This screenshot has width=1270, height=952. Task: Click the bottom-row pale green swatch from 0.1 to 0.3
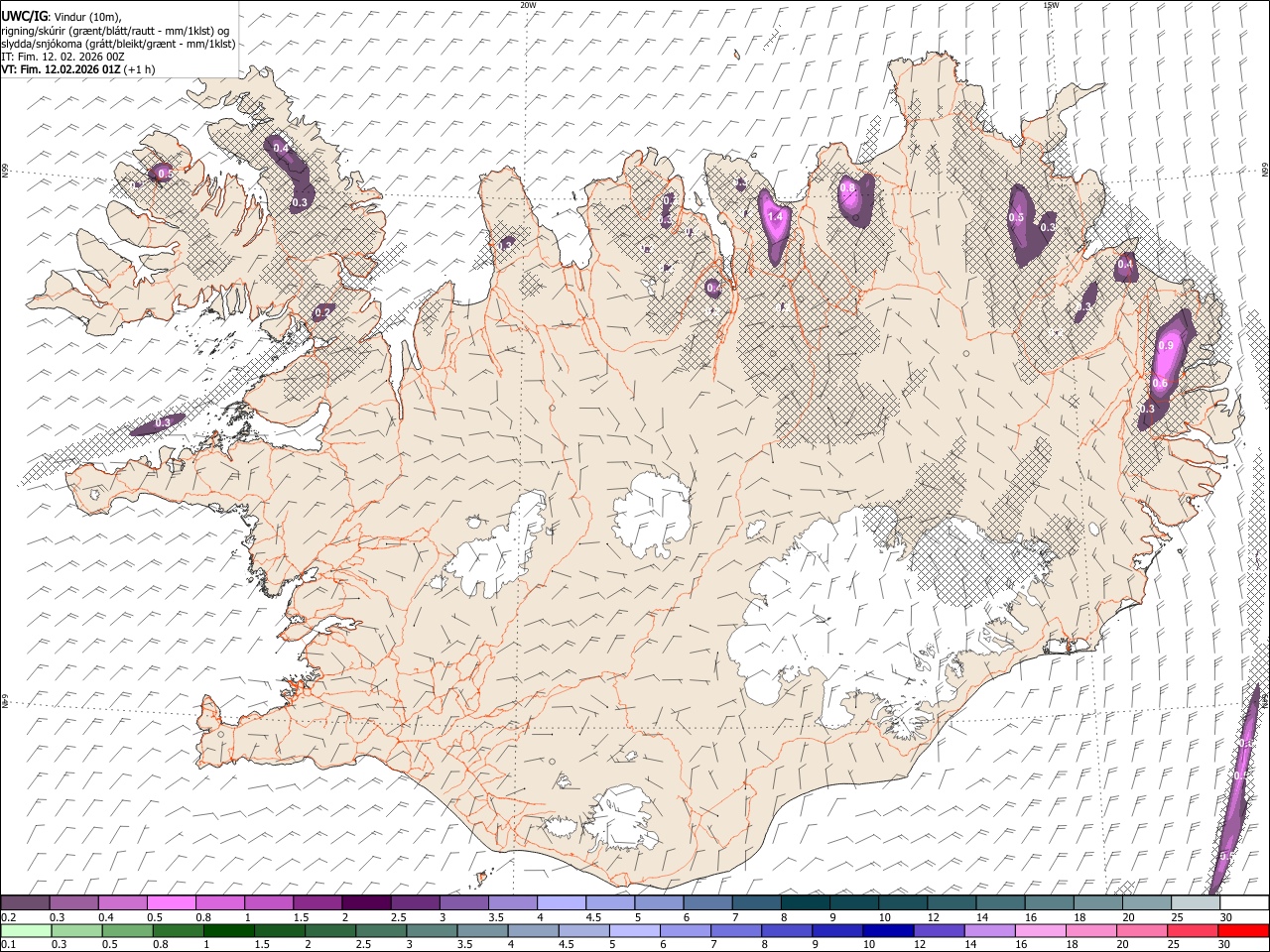[x=26, y=931]
